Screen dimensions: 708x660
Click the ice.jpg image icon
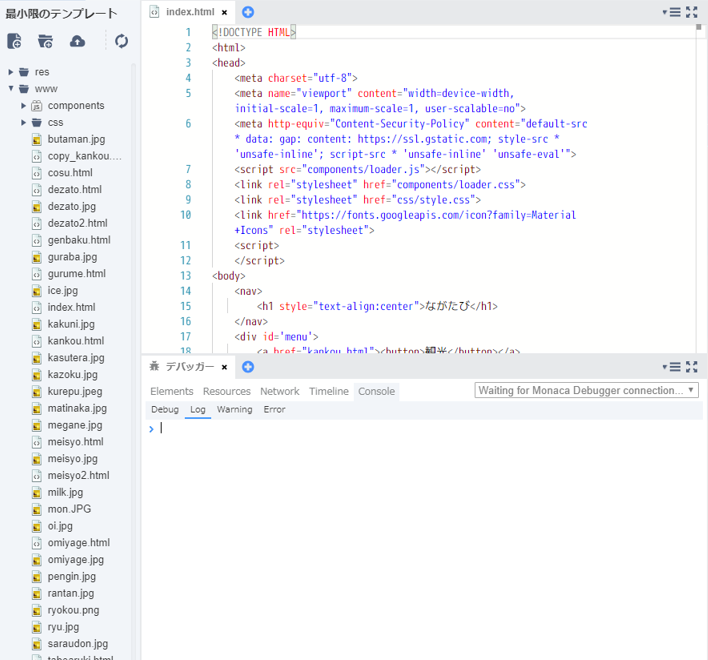(37, 291)
